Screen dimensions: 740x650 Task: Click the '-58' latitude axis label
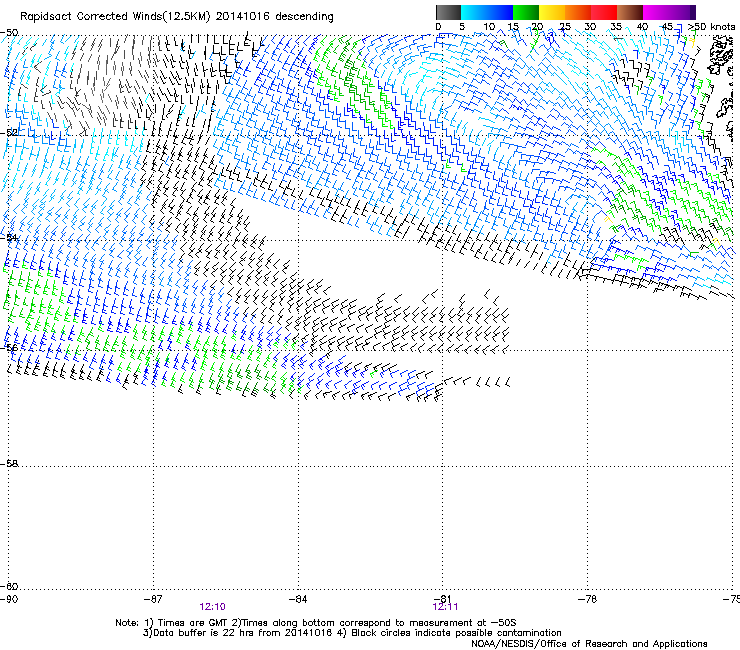(x=9, y=464)
